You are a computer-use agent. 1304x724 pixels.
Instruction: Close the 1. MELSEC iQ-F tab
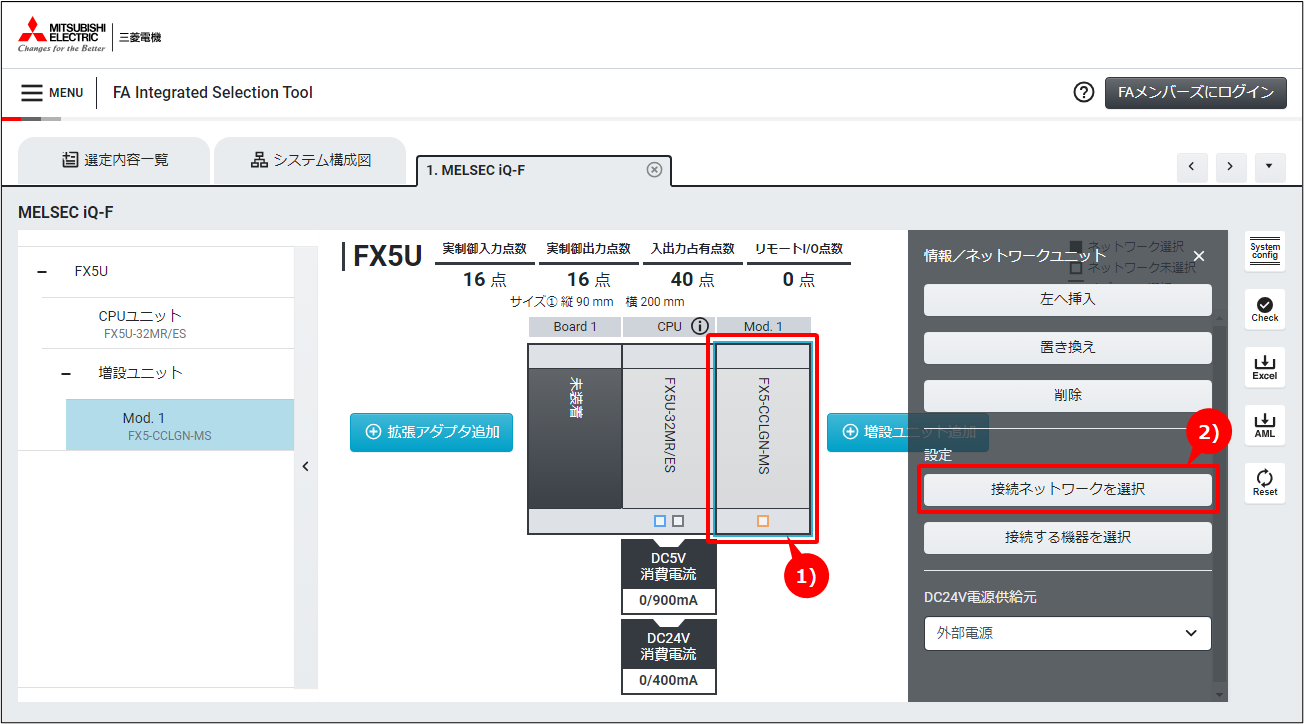[x=654, y=170]
